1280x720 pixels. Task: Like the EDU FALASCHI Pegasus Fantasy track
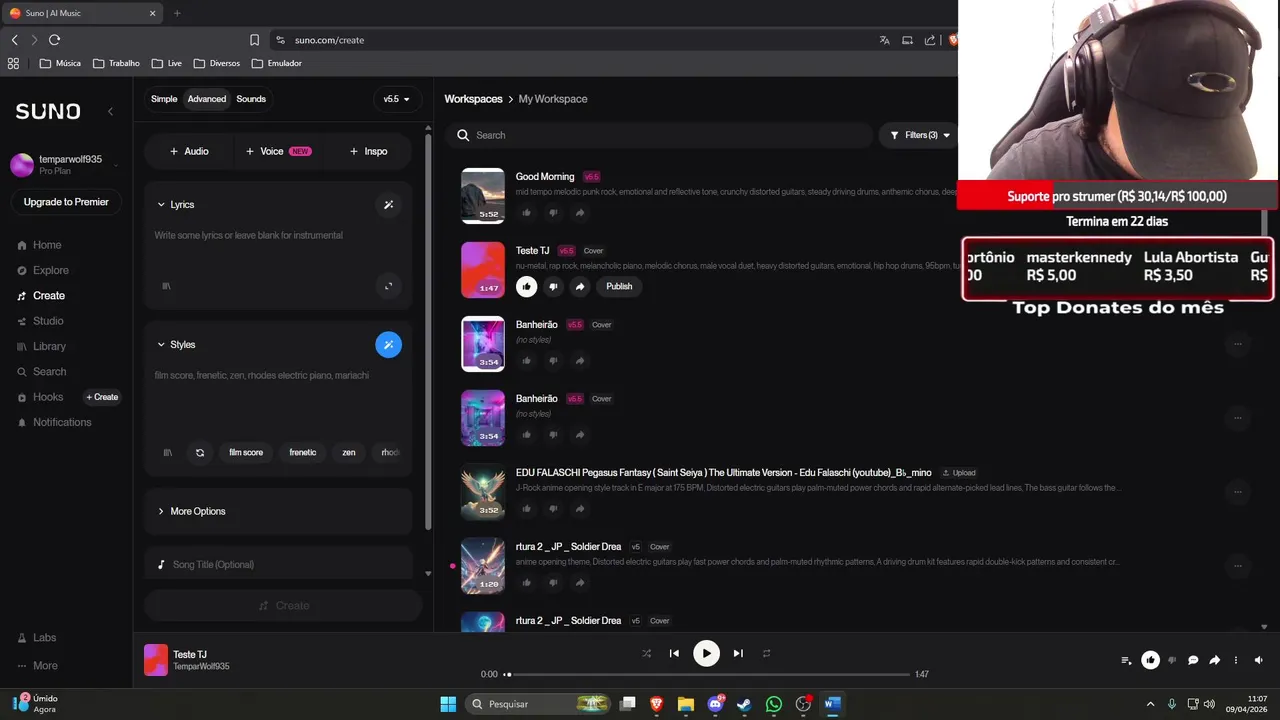click(x=526, y=508)
